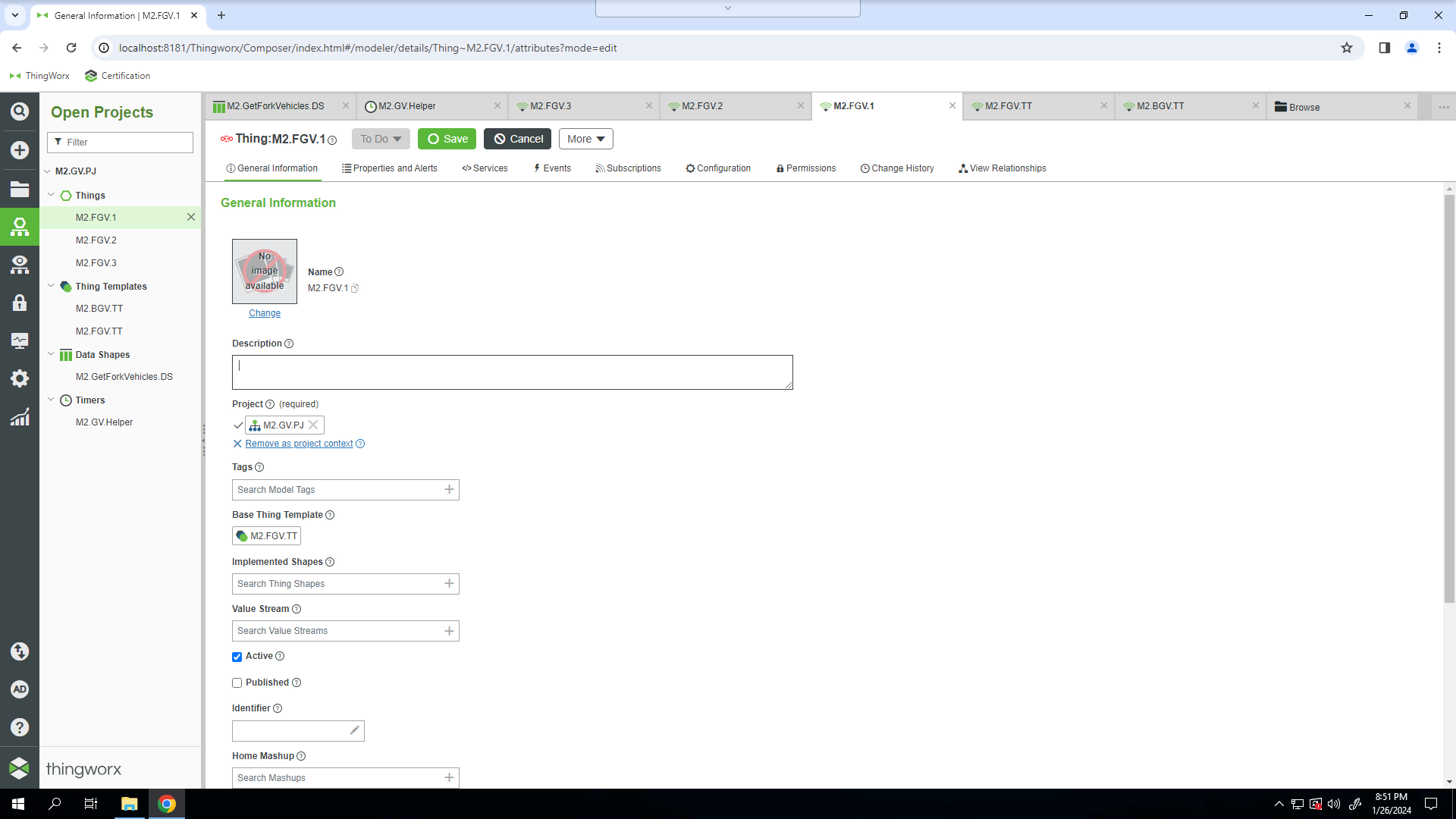1456x819 pixels.
Task: Open Windows Start menu
Action: pos(18,804)
